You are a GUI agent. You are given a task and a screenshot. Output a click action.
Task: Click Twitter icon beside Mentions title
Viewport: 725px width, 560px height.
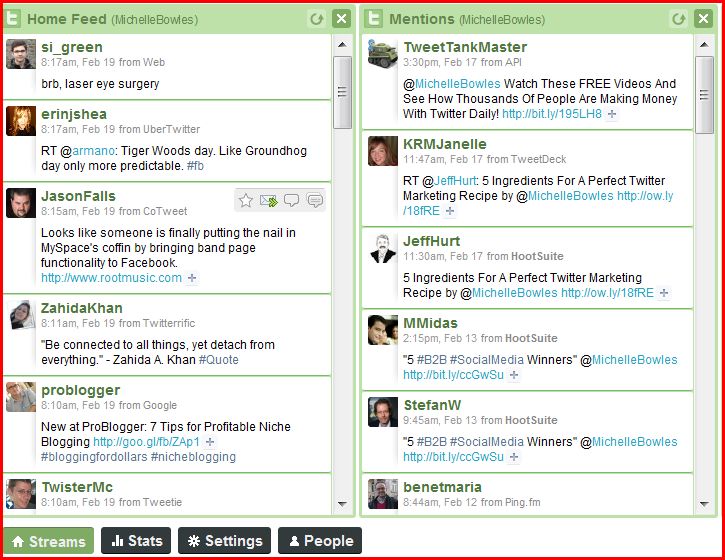(374, 19)
